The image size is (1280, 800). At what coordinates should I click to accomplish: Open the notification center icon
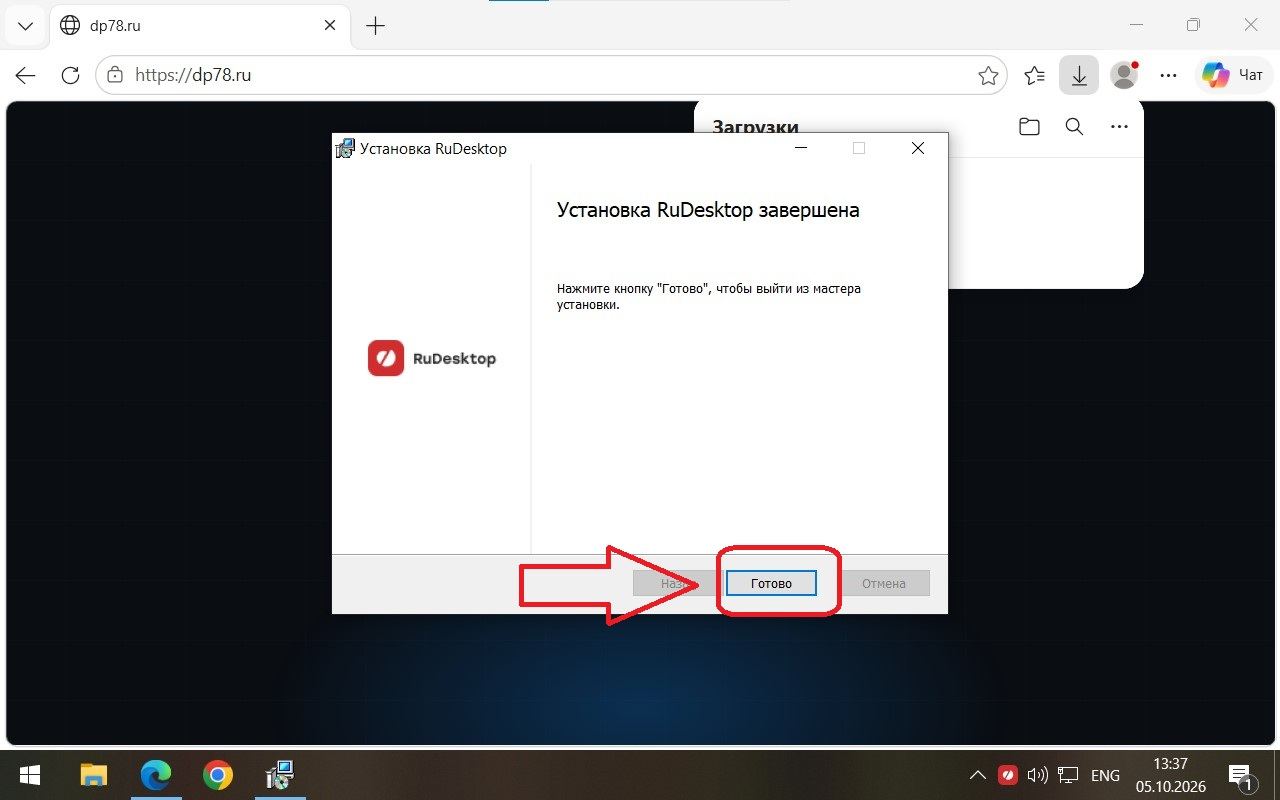click(x=1242, y=776)
